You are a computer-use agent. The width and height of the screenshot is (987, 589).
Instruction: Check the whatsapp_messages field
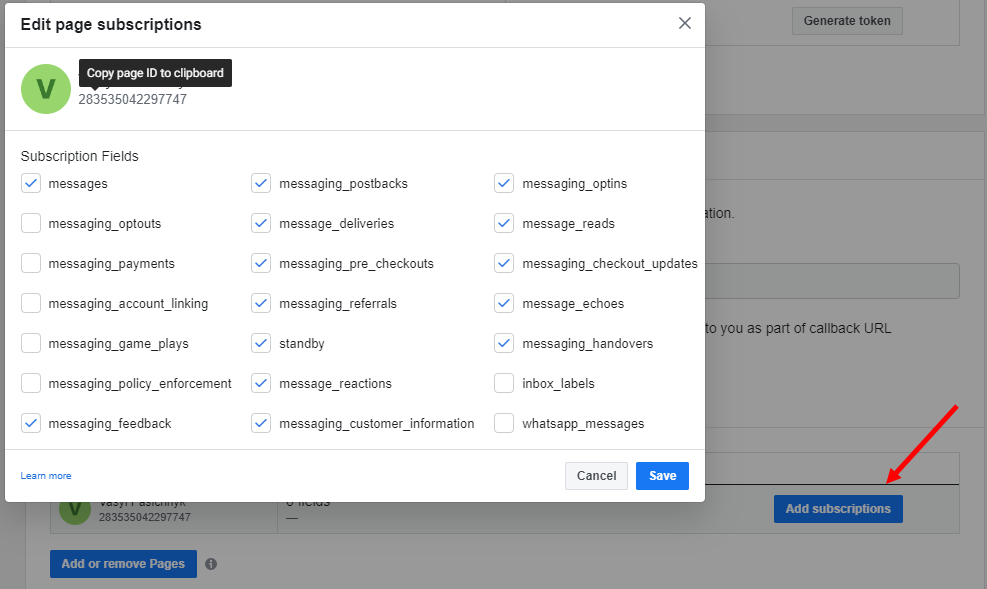[504, 423]
